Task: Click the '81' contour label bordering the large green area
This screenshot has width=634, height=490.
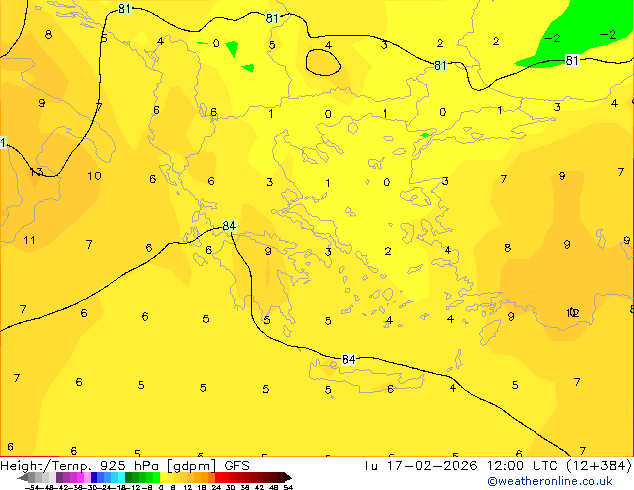Action: (572, 60)
